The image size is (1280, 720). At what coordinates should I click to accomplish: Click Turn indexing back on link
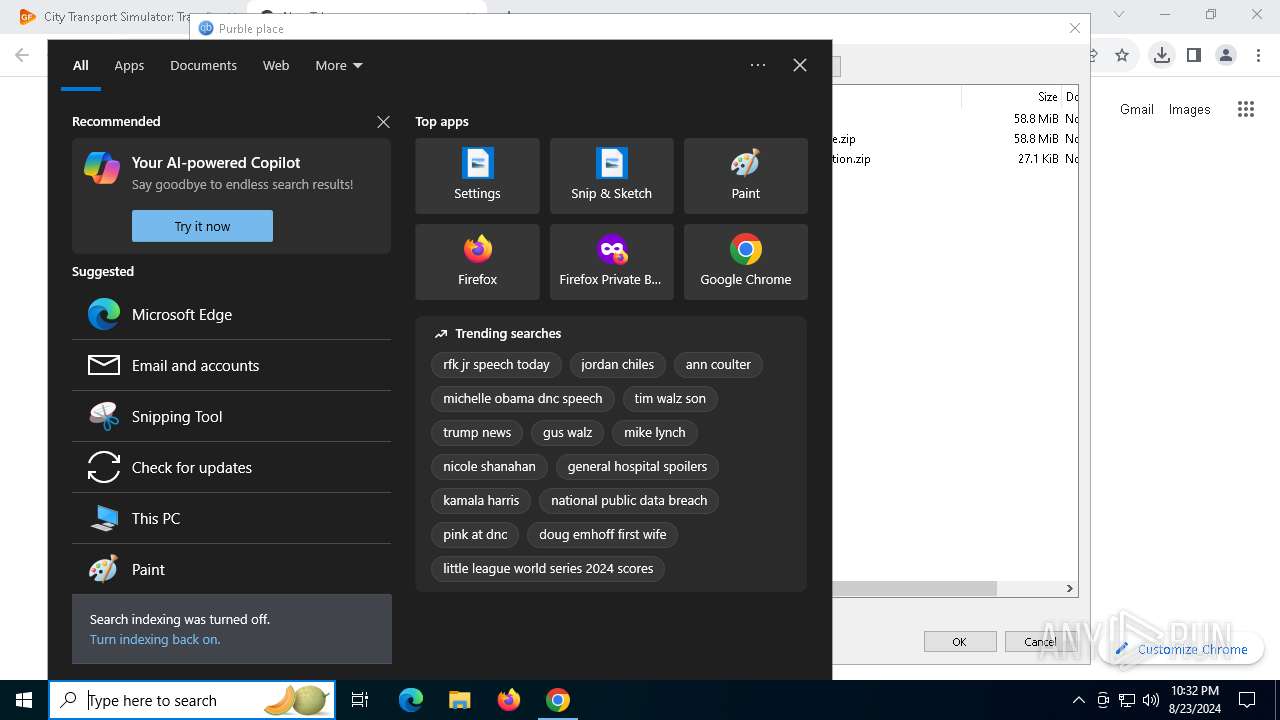(x=155, y=639)
